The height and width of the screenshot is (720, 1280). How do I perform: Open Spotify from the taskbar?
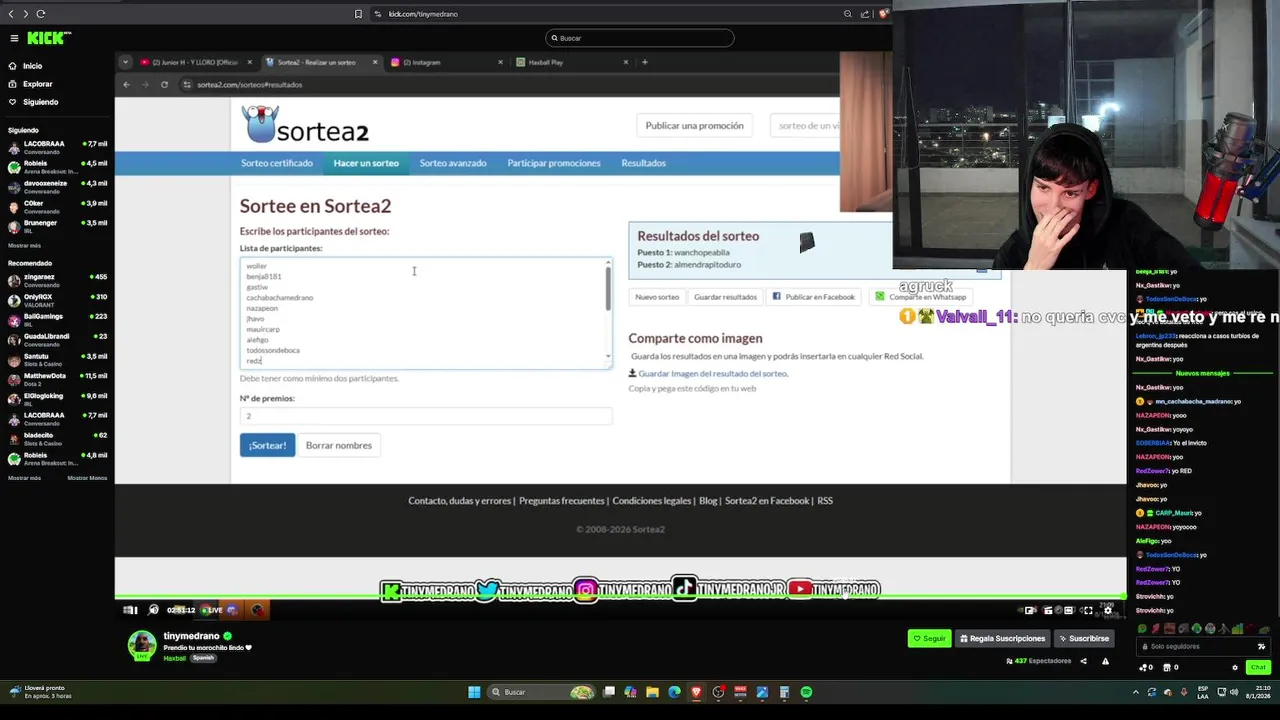pos(806,692)
